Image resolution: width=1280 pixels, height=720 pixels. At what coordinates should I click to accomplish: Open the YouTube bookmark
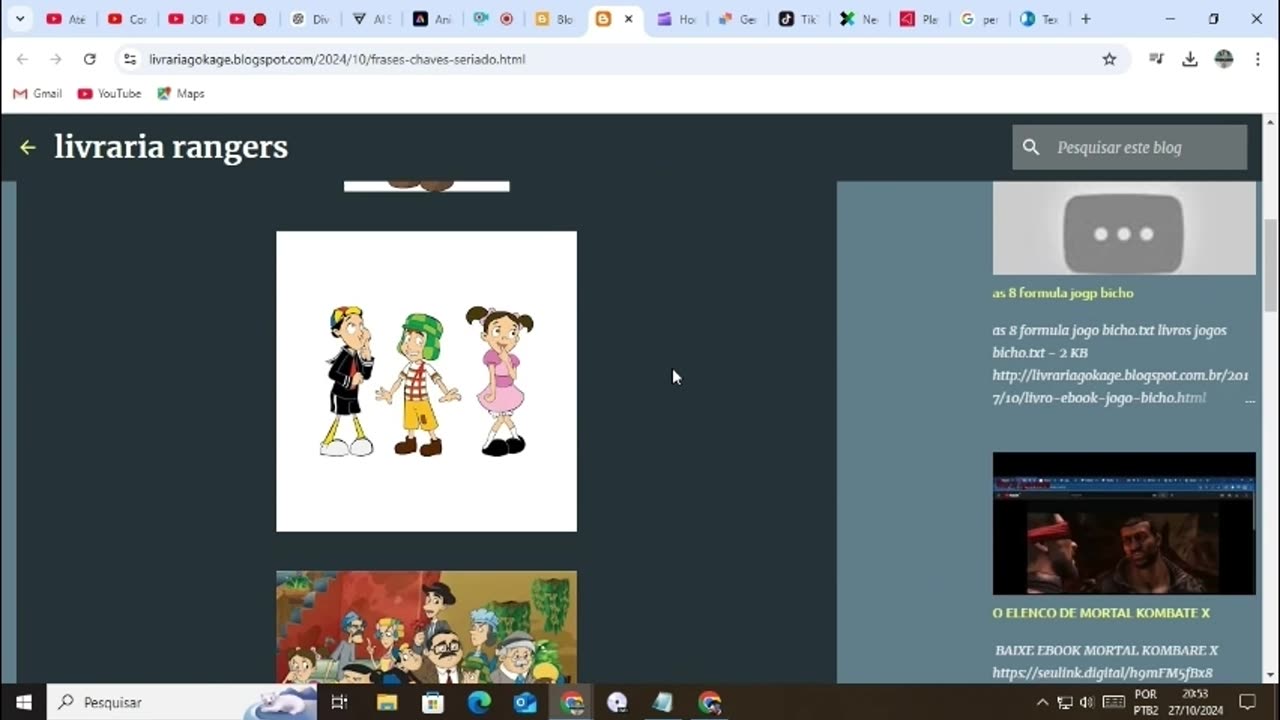[109, 93]
